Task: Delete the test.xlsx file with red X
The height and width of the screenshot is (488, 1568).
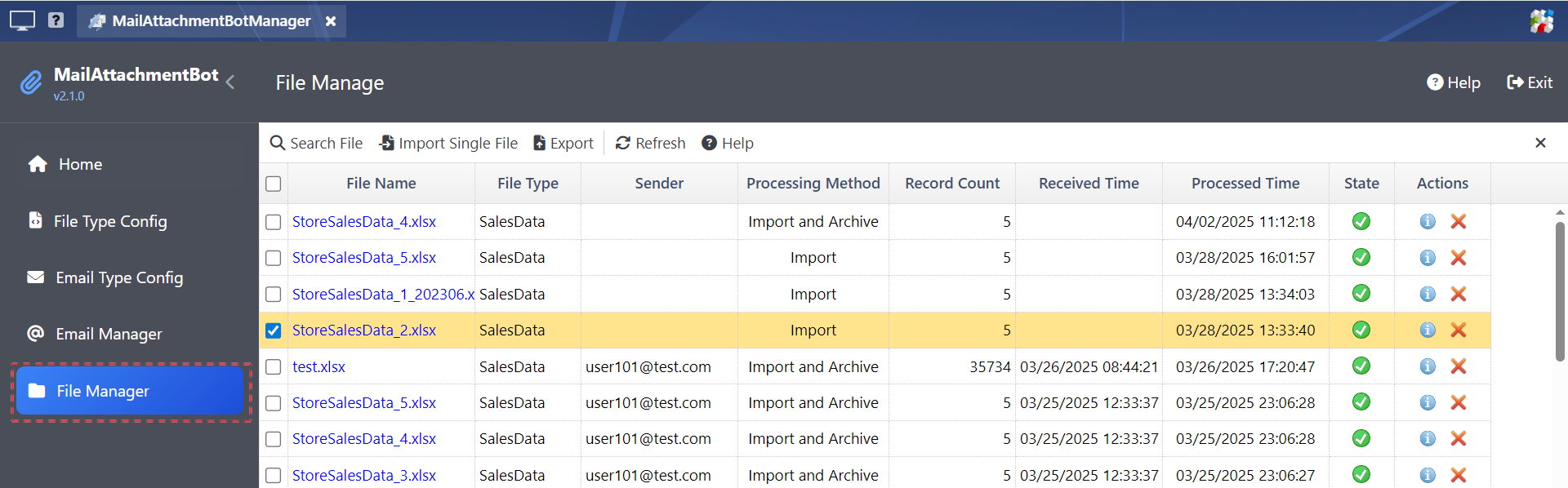Action: (x=1458, y=366)
